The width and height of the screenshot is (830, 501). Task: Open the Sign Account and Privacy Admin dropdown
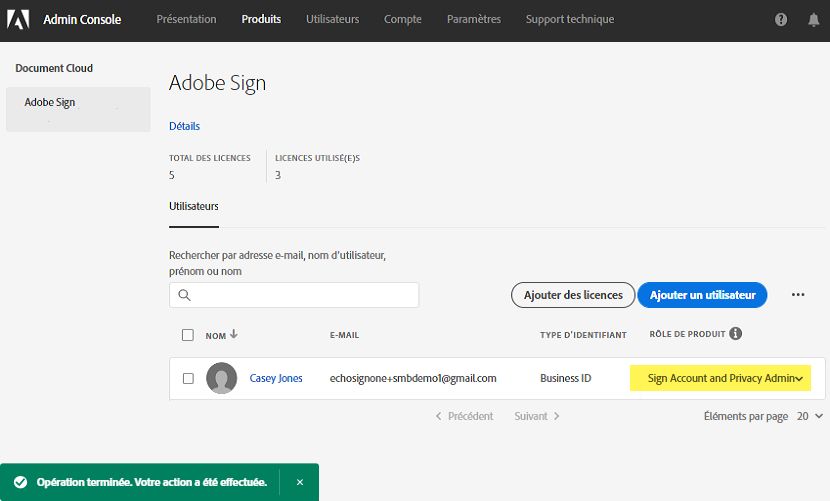click(x=720, y=378)
